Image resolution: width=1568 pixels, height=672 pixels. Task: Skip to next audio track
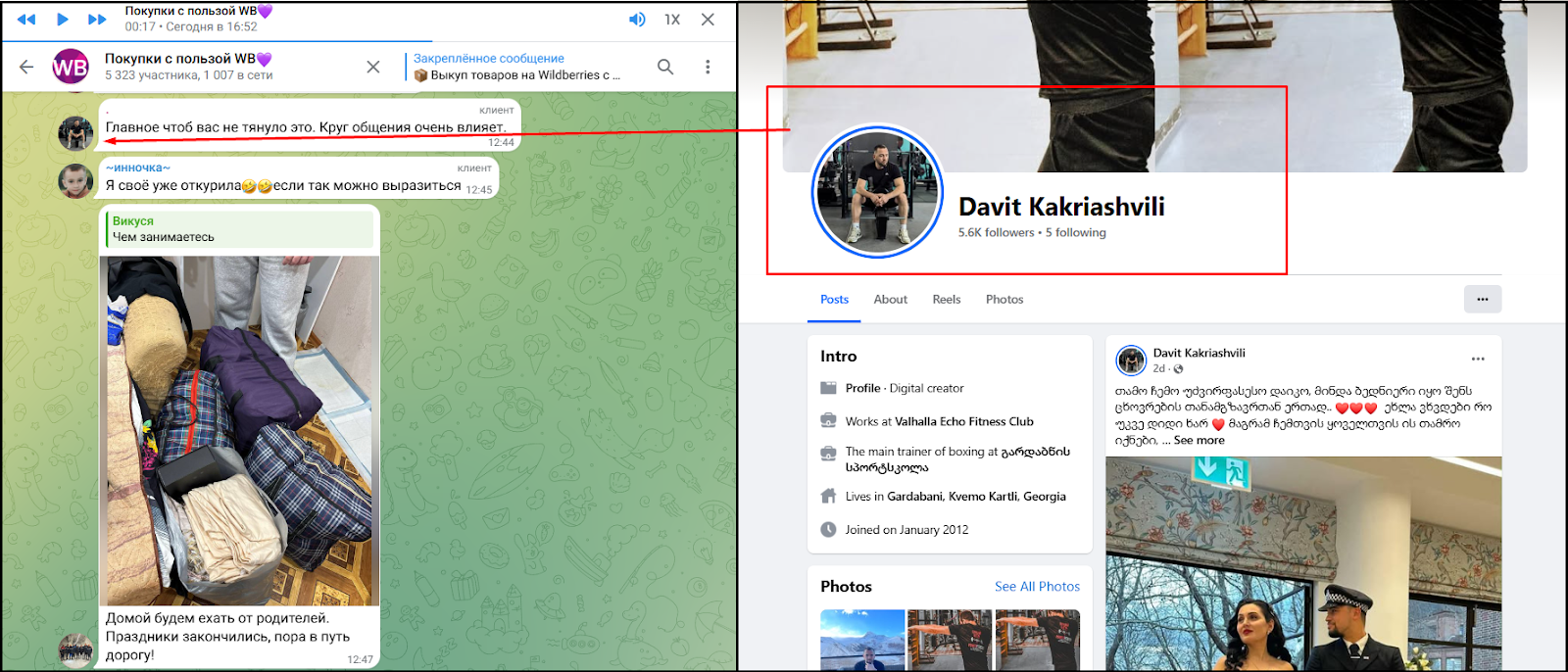coord(97,20)
